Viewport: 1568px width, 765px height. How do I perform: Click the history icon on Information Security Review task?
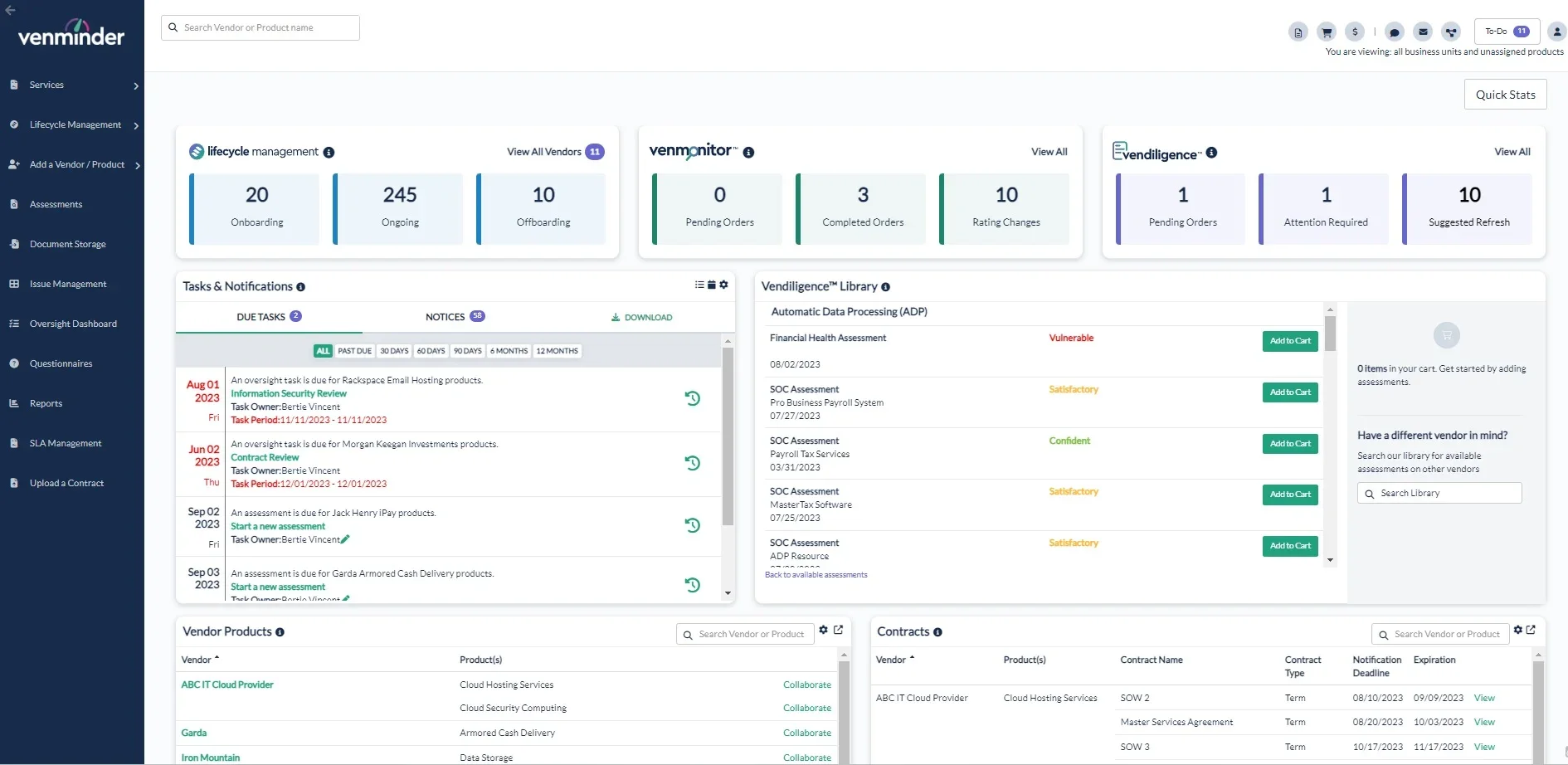click(x=693, y=397)
